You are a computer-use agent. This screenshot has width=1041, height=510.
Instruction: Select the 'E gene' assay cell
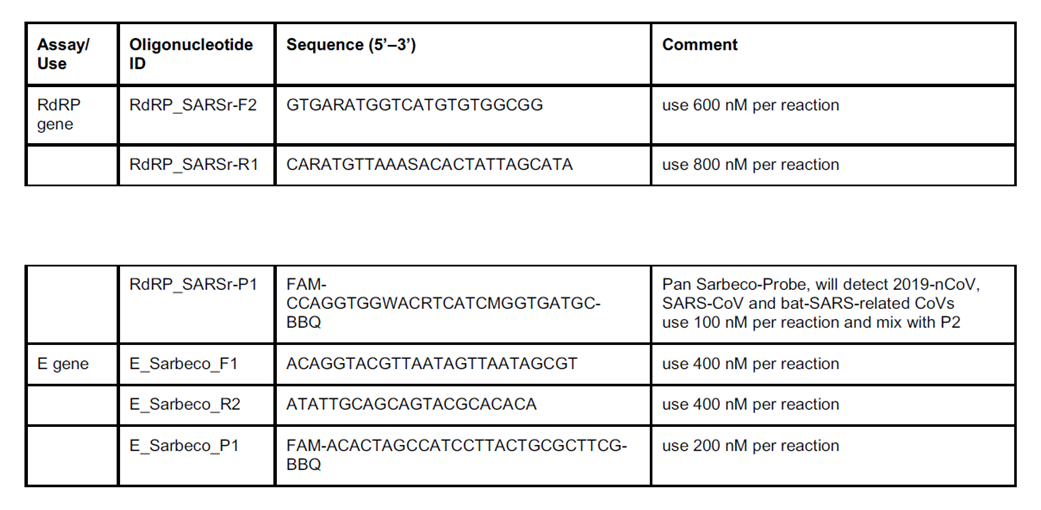(x=63, y=364)
